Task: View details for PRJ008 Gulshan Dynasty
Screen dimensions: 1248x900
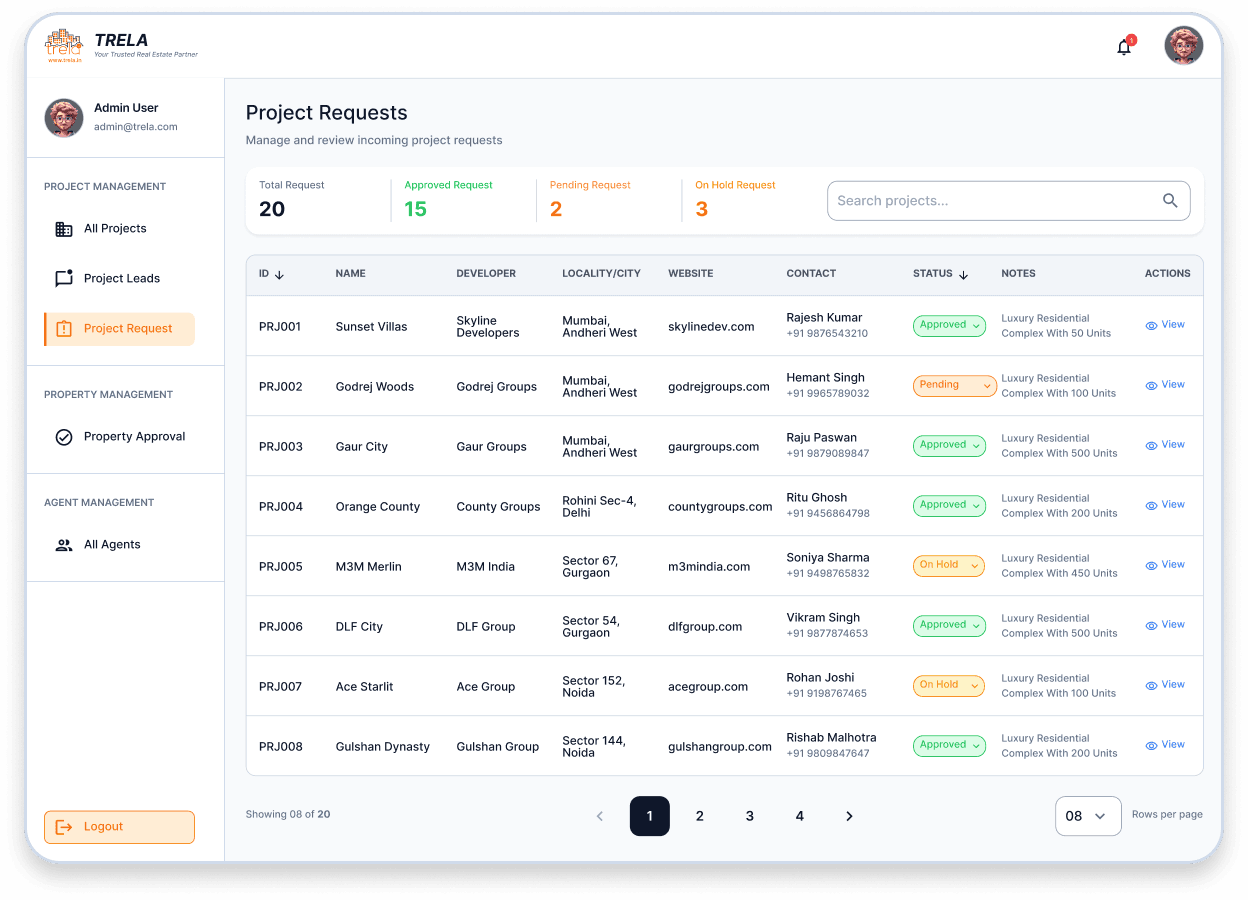Action: click(1165, 745)
